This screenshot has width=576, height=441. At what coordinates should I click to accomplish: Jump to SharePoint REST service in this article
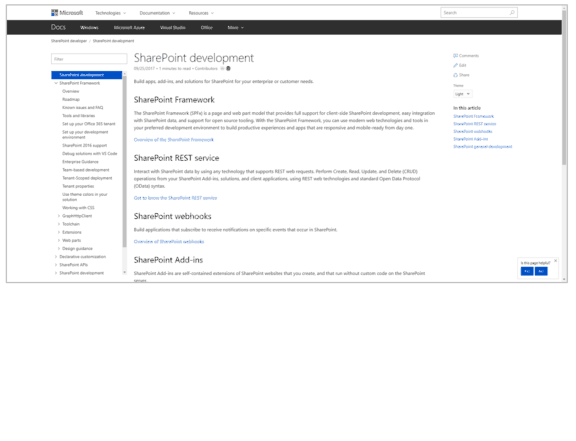tap(475, 124)
